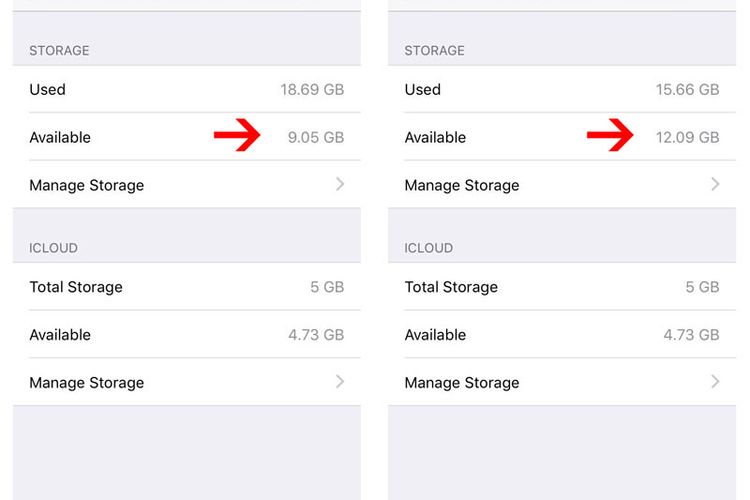Open Manage Storage under right ICLOUD section
The height and width of the screenshot is (500, 750).
pyautogui.click(x=562, y=382)
